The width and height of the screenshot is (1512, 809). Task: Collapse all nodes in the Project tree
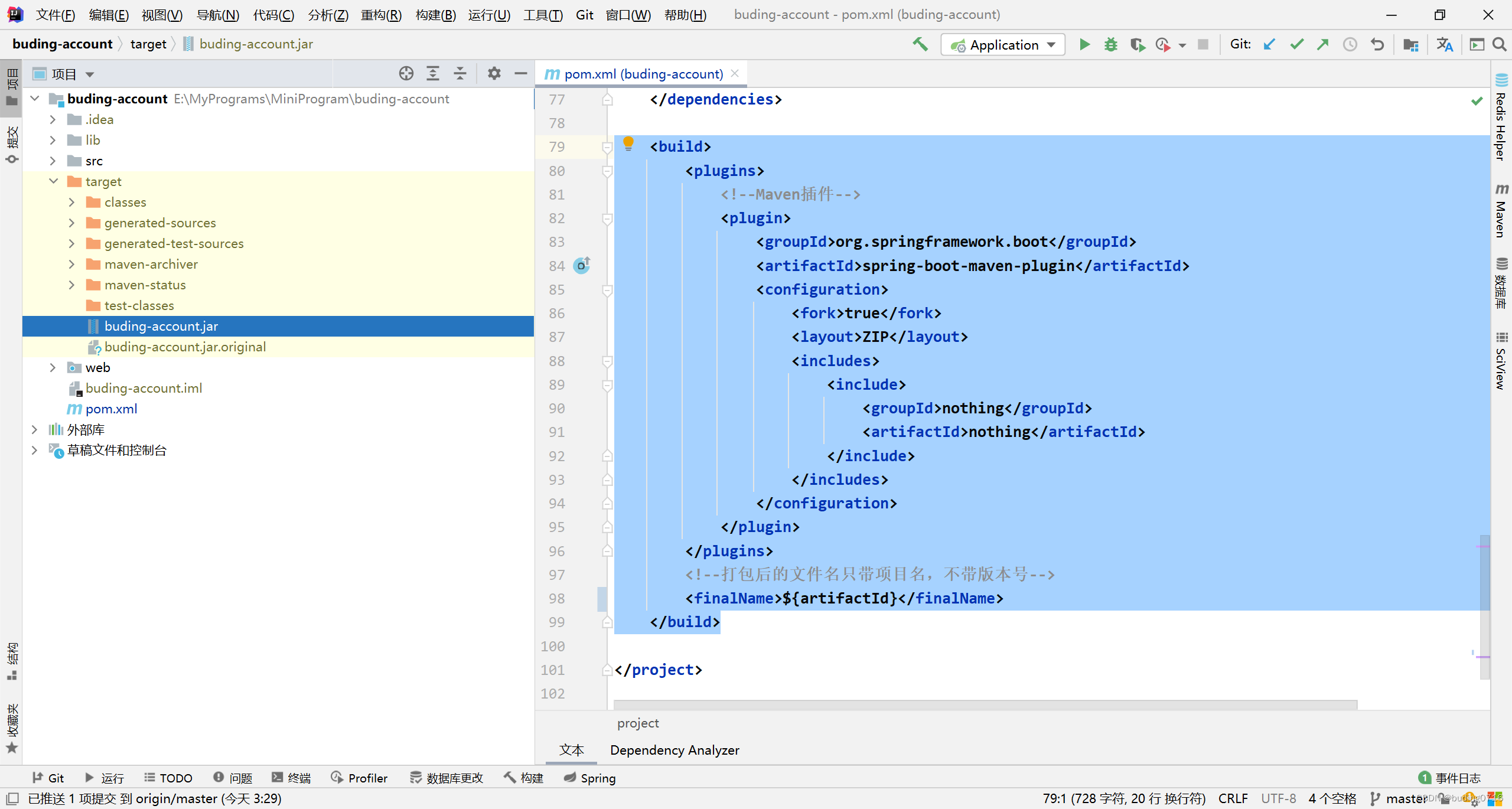(x=460, y=73)
